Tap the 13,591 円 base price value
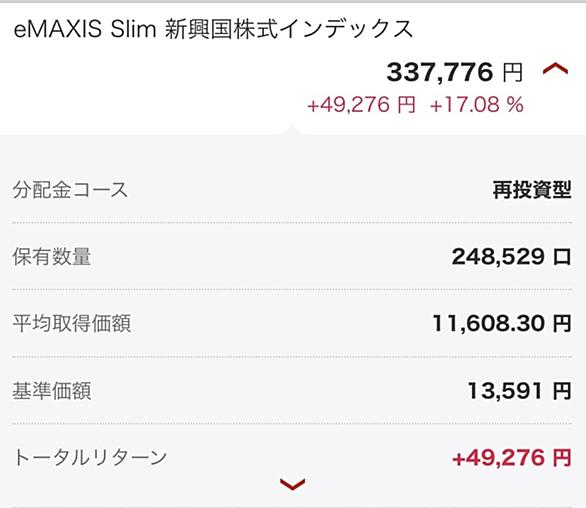Viewport: 586px width, 508px height. (519, 391)
